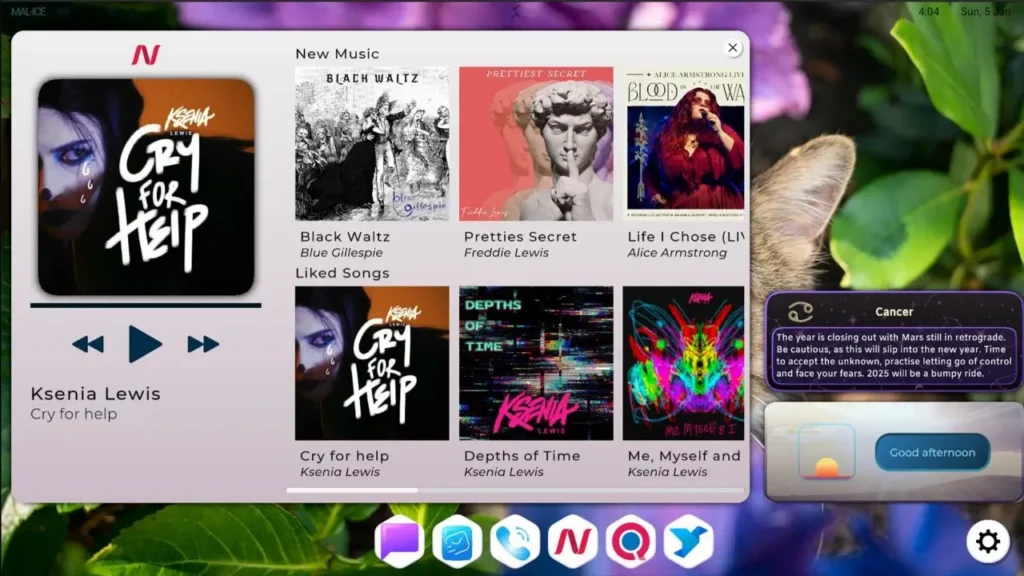Open the Life I Chose live album cover
The width and height of the screenshot is (1024, 576).
[x=683, y=144]
